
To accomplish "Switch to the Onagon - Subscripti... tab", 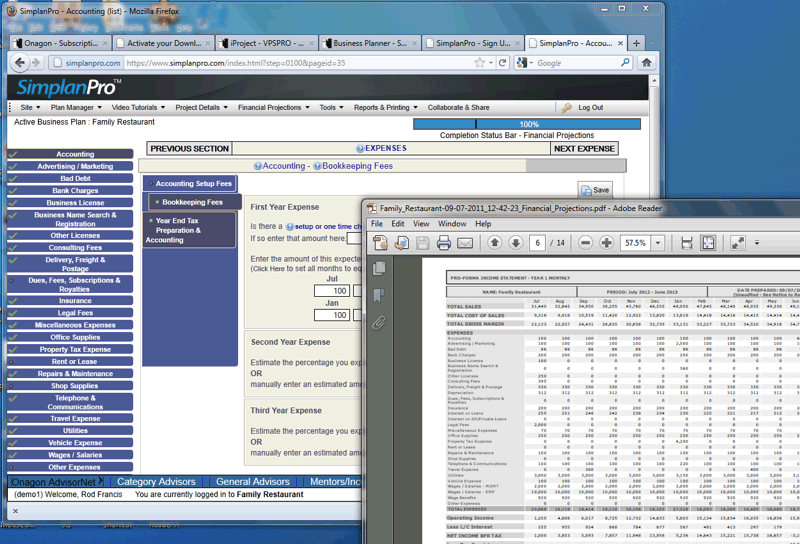I will tap(60, 43).
